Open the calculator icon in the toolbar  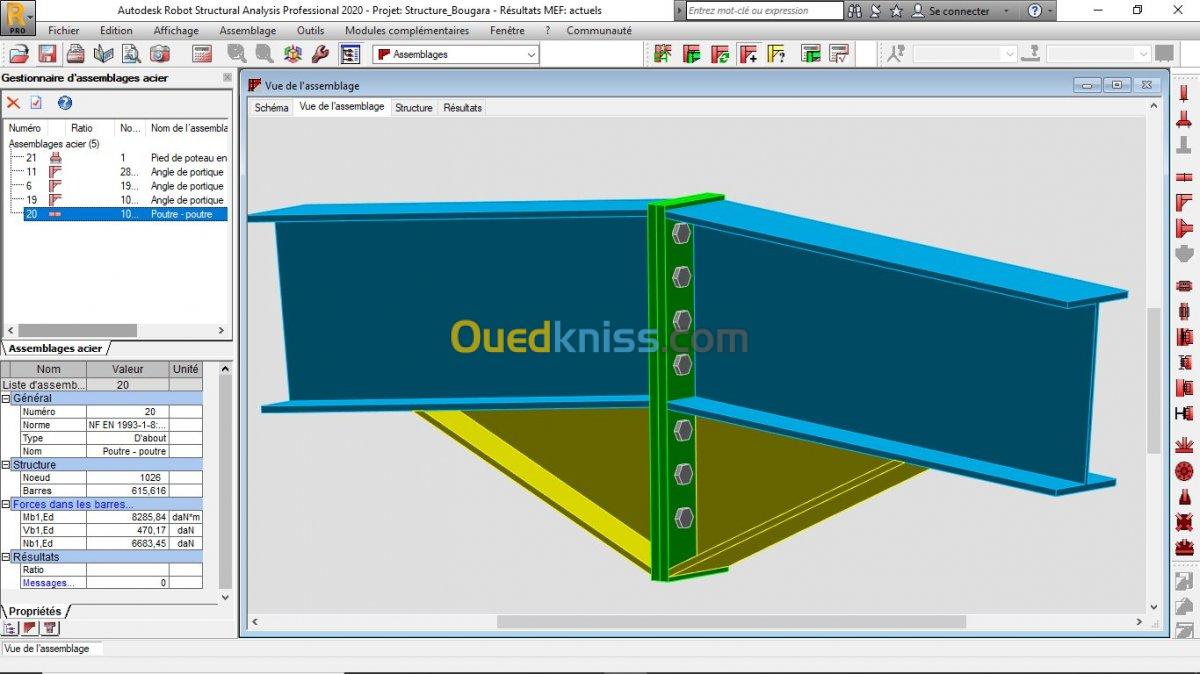201,54
